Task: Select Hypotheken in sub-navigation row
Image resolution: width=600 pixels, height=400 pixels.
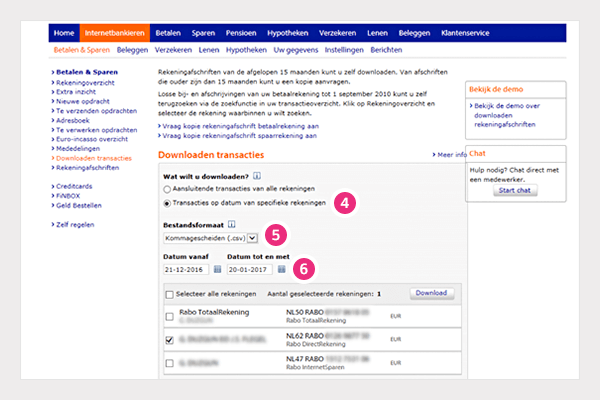Action: tap(246, 50)
